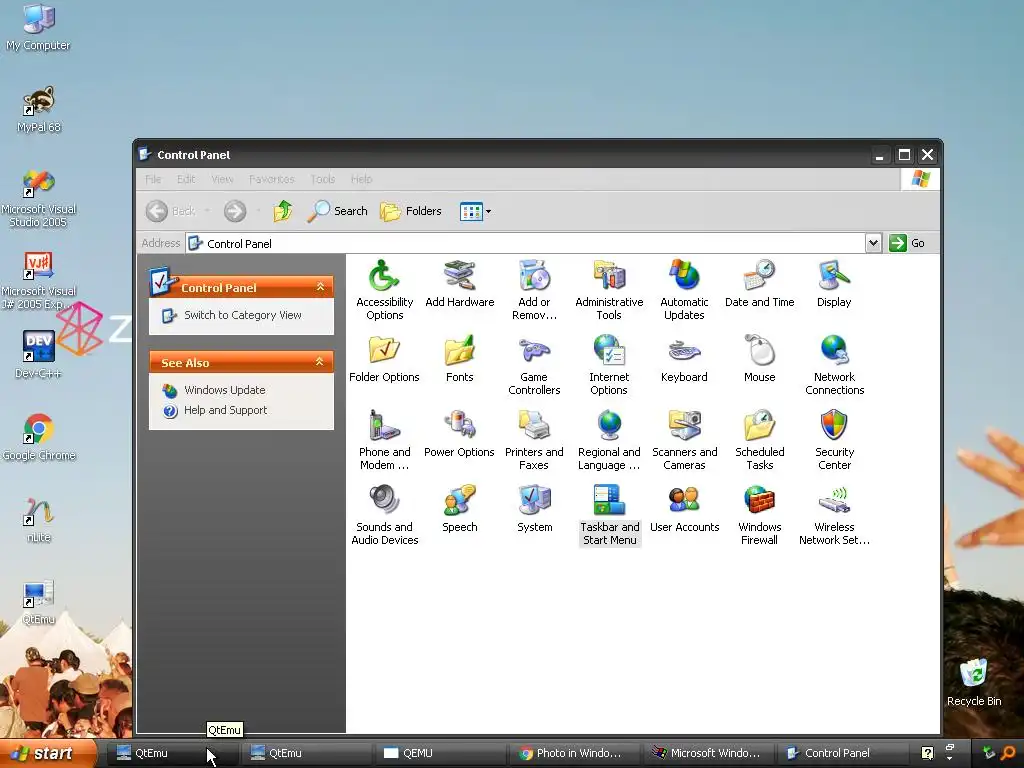Open Administrative Tools icon
This screenshot has height=768, width=1024.
click(x=609, y=289)
